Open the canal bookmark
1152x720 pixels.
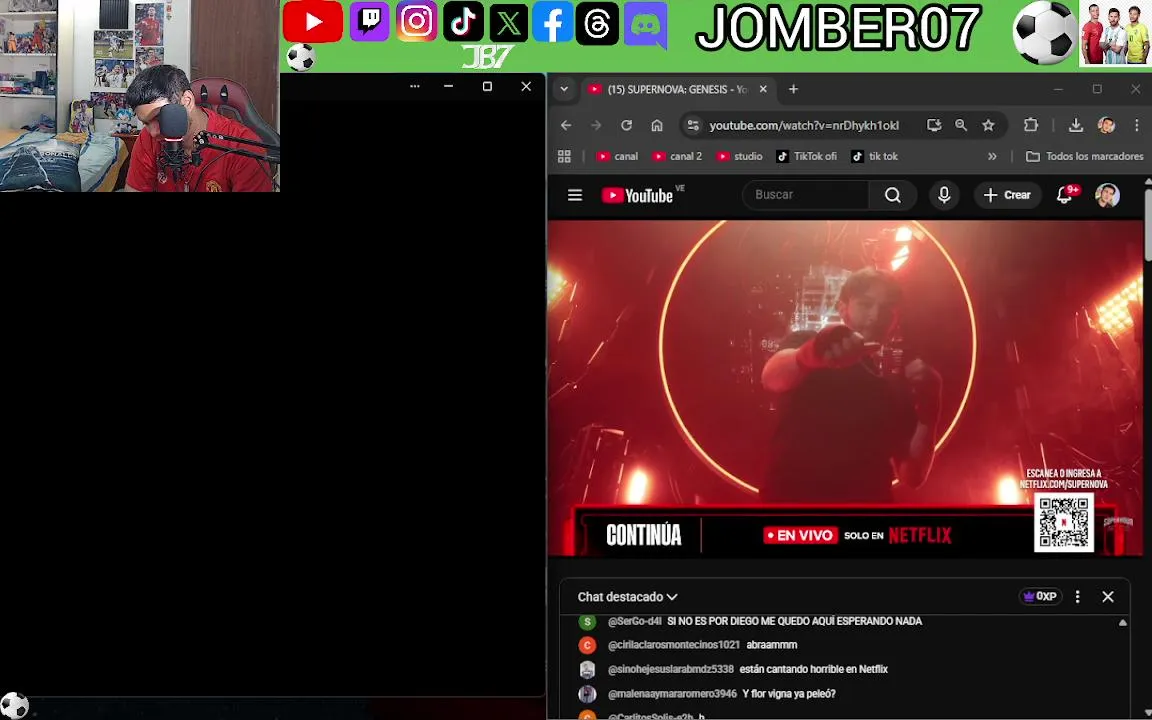point(617,156)
